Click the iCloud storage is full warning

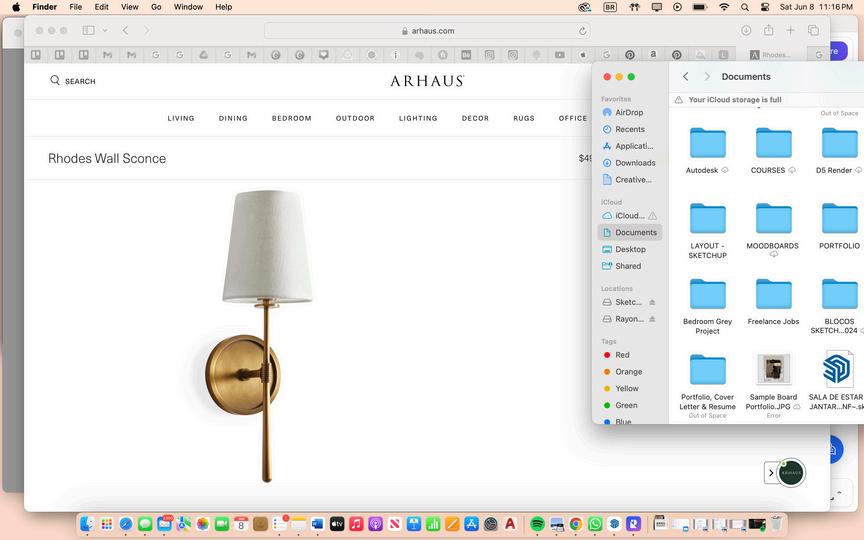pos(735,100)
